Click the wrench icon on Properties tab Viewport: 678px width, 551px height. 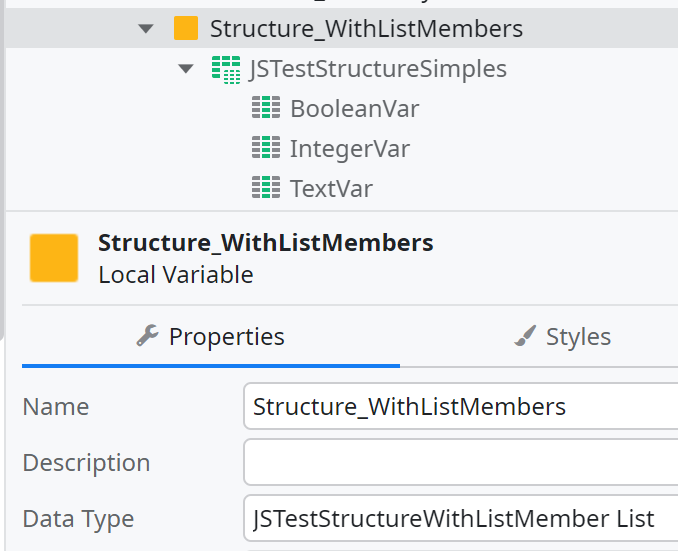(147, 336)
